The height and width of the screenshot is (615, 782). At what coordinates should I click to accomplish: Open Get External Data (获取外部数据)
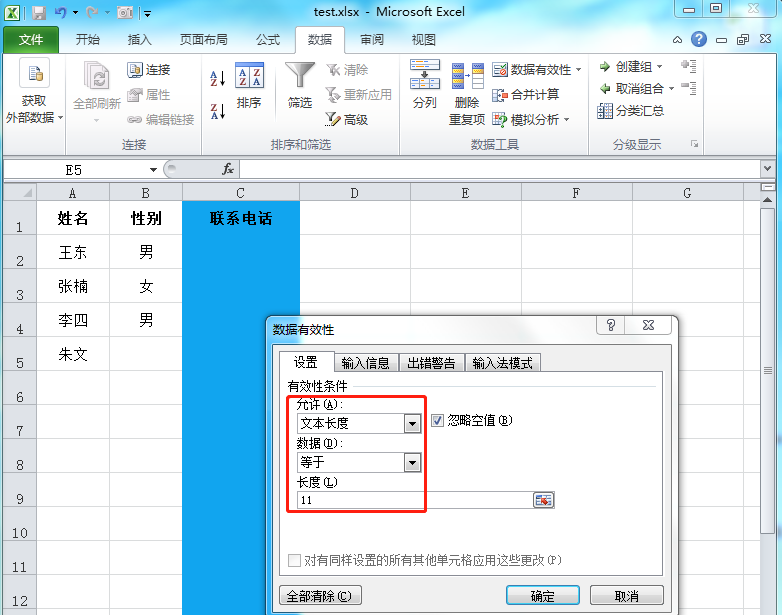[x=34, y=91]
